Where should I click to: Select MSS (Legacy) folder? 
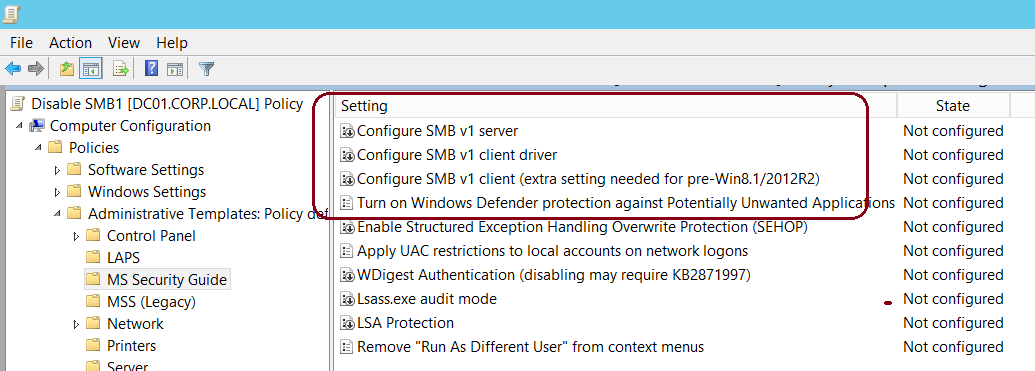tap(141, 302)
